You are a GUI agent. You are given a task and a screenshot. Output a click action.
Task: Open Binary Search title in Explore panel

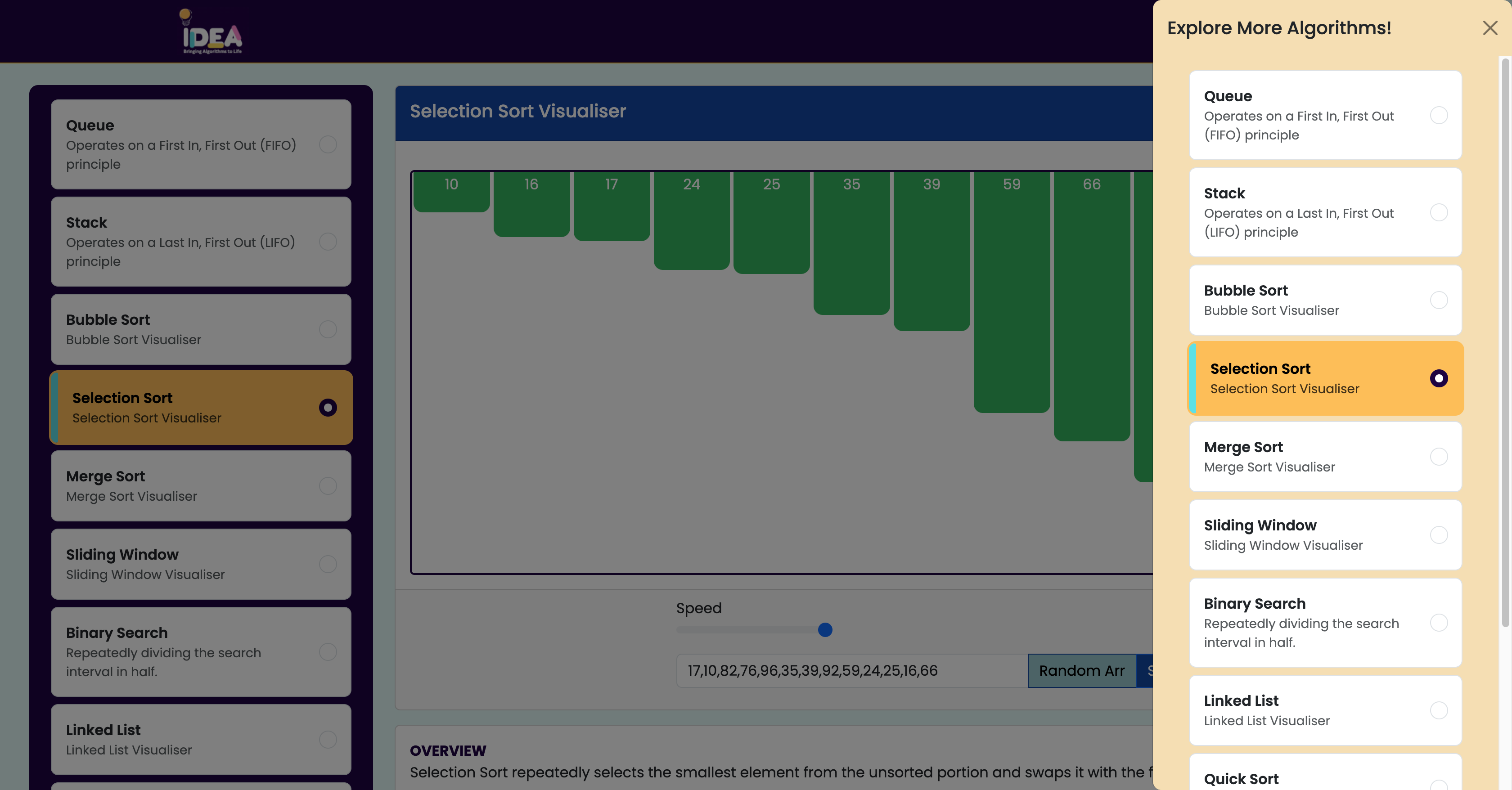click(1254, 603)
